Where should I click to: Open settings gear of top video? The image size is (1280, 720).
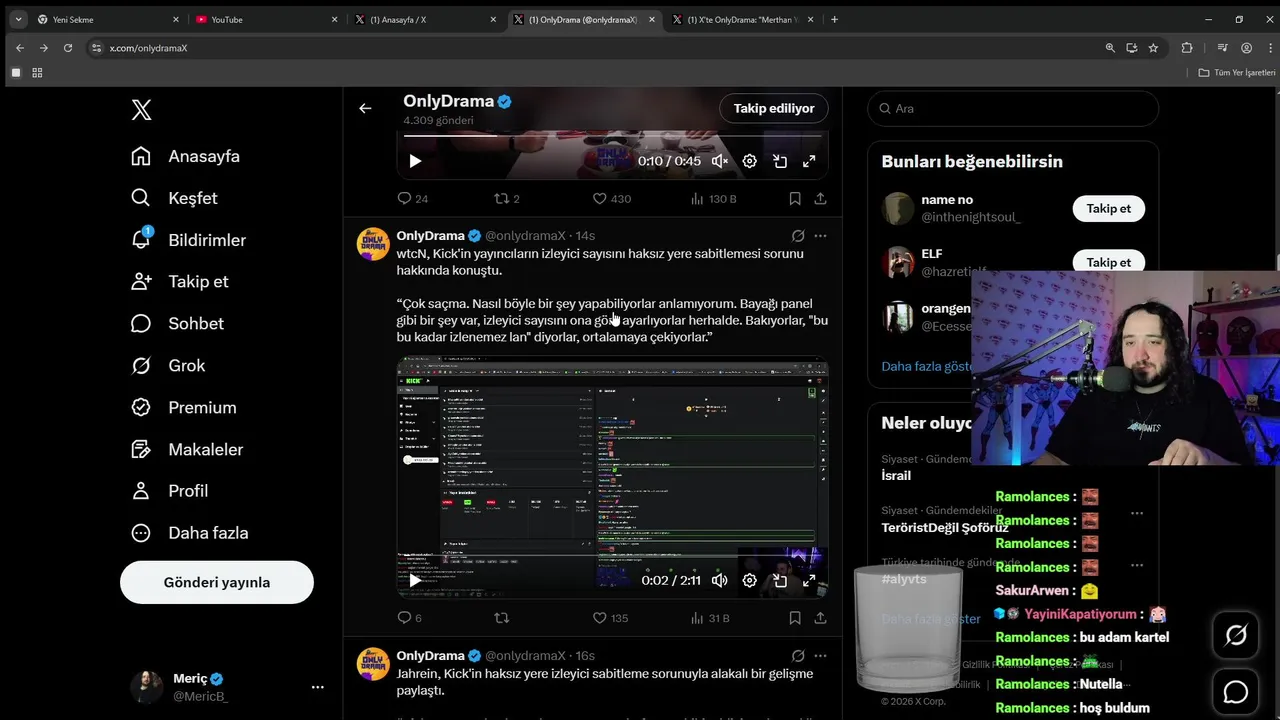tap(750, 161)
